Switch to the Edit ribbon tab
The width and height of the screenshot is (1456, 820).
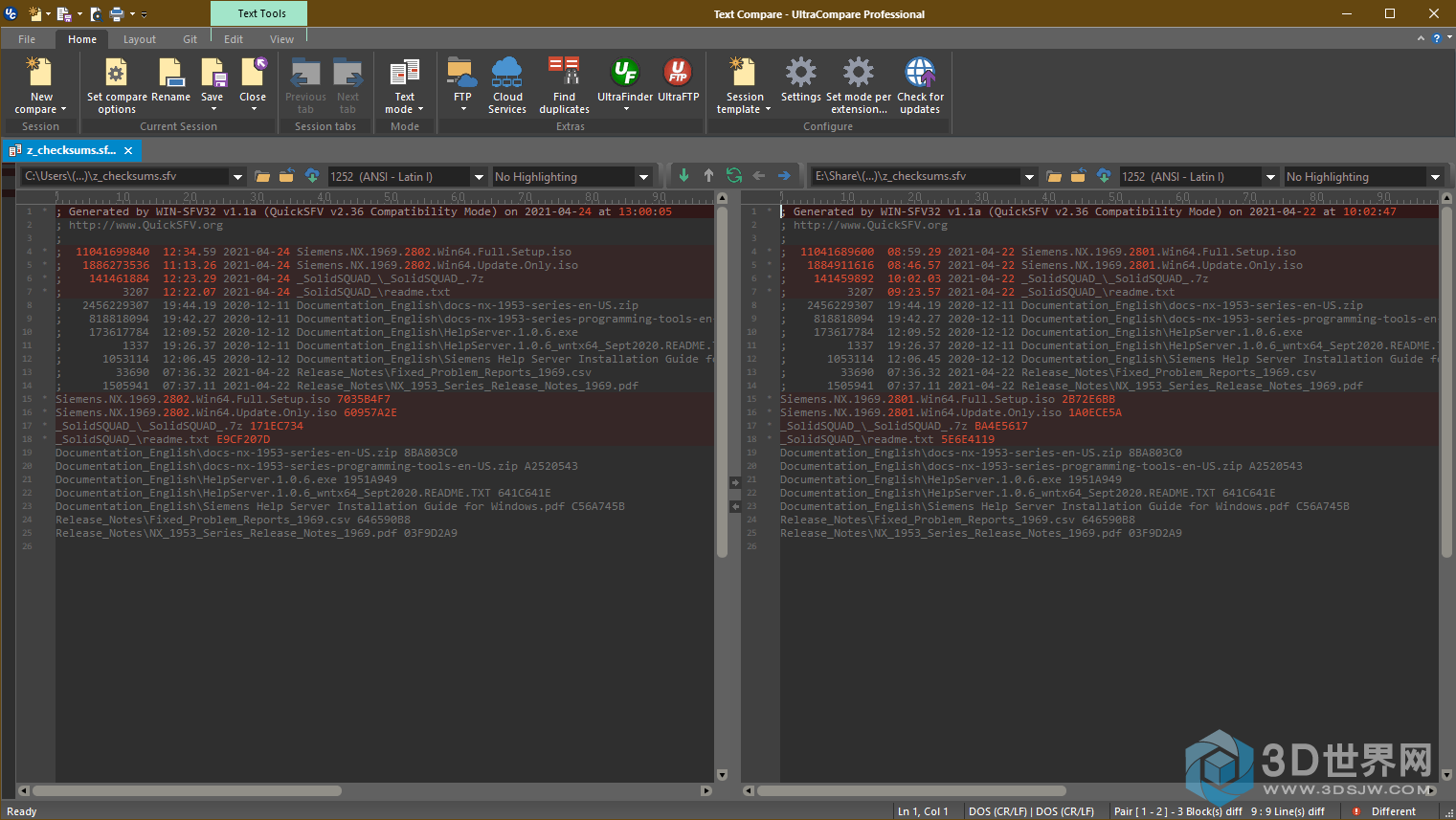pyautogui.click(x=234, y=39)
